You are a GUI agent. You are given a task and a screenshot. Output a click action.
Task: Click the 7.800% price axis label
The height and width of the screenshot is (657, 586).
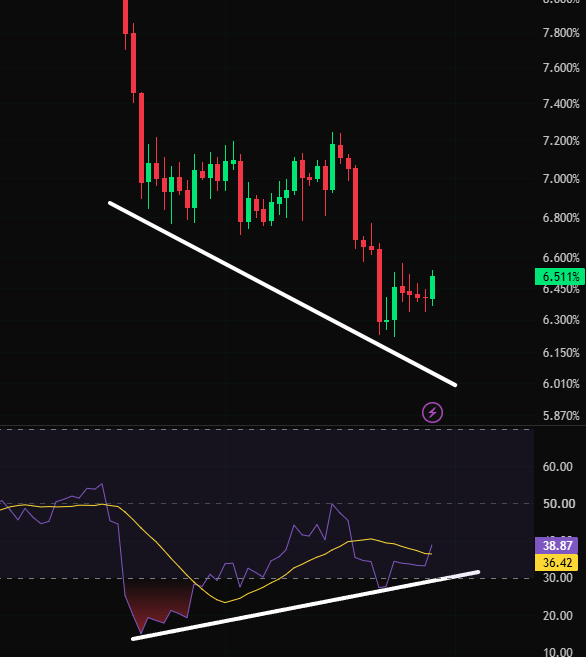561,33
